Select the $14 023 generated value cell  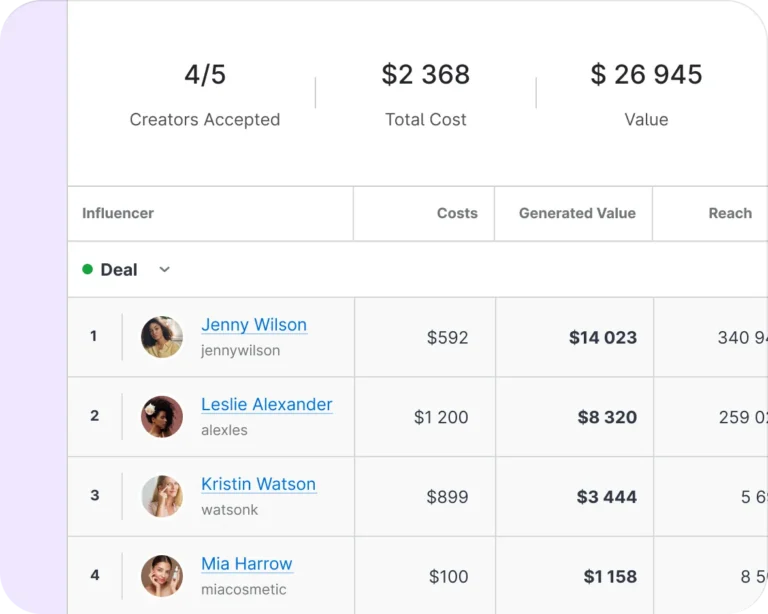point(574,337)
